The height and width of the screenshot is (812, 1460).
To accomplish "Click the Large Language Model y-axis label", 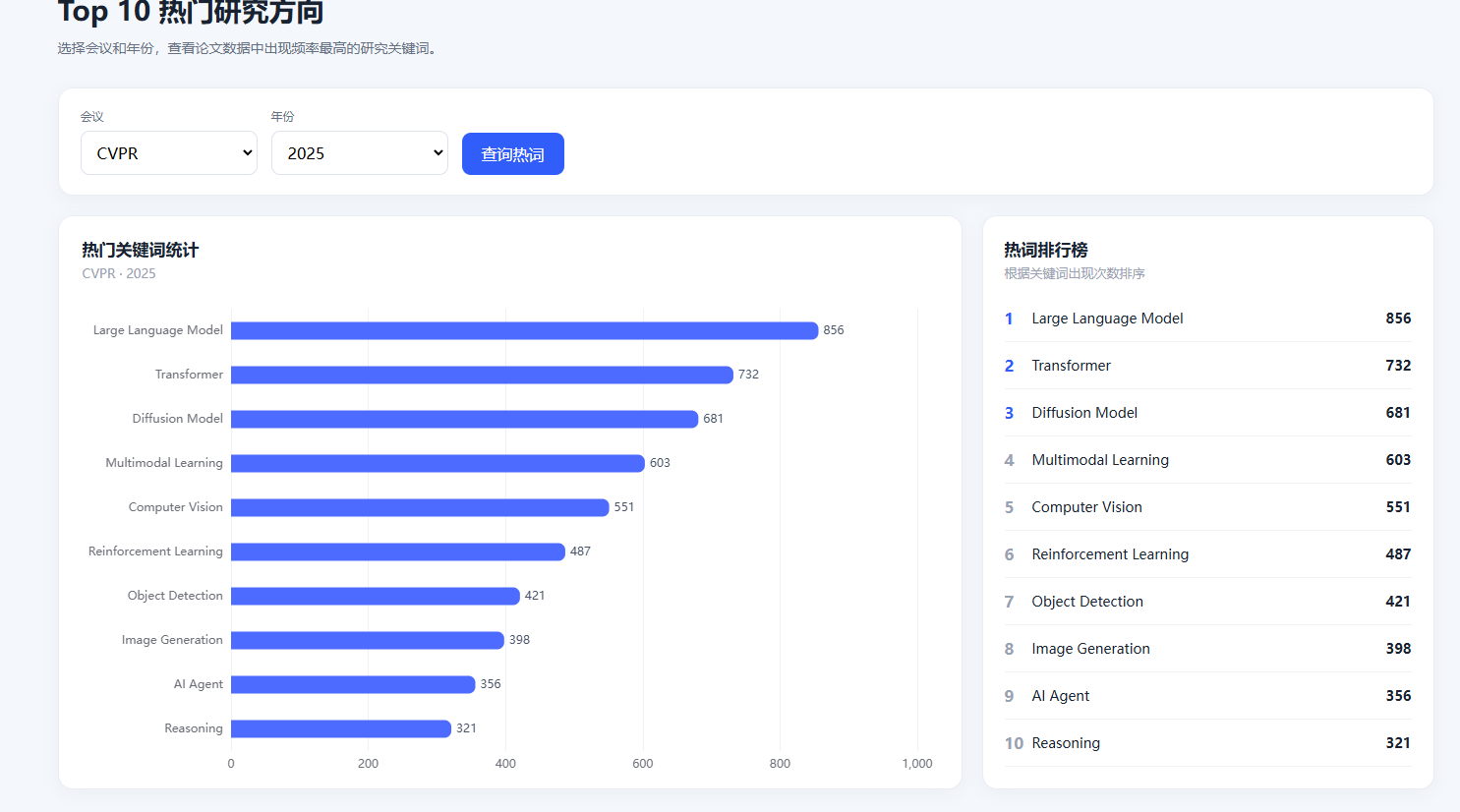I will click(x=158, y=330).
